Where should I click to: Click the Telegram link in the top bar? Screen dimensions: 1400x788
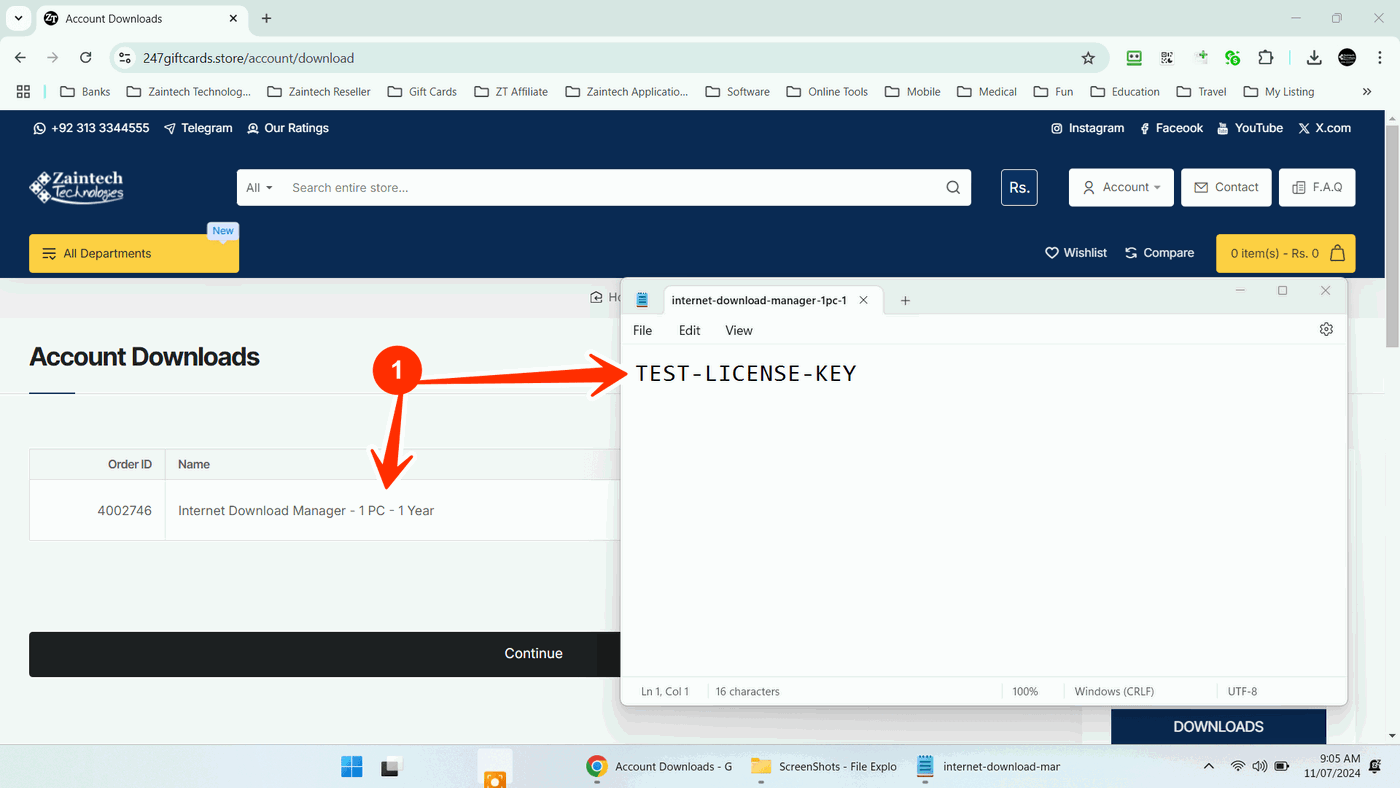coord(198,128)
